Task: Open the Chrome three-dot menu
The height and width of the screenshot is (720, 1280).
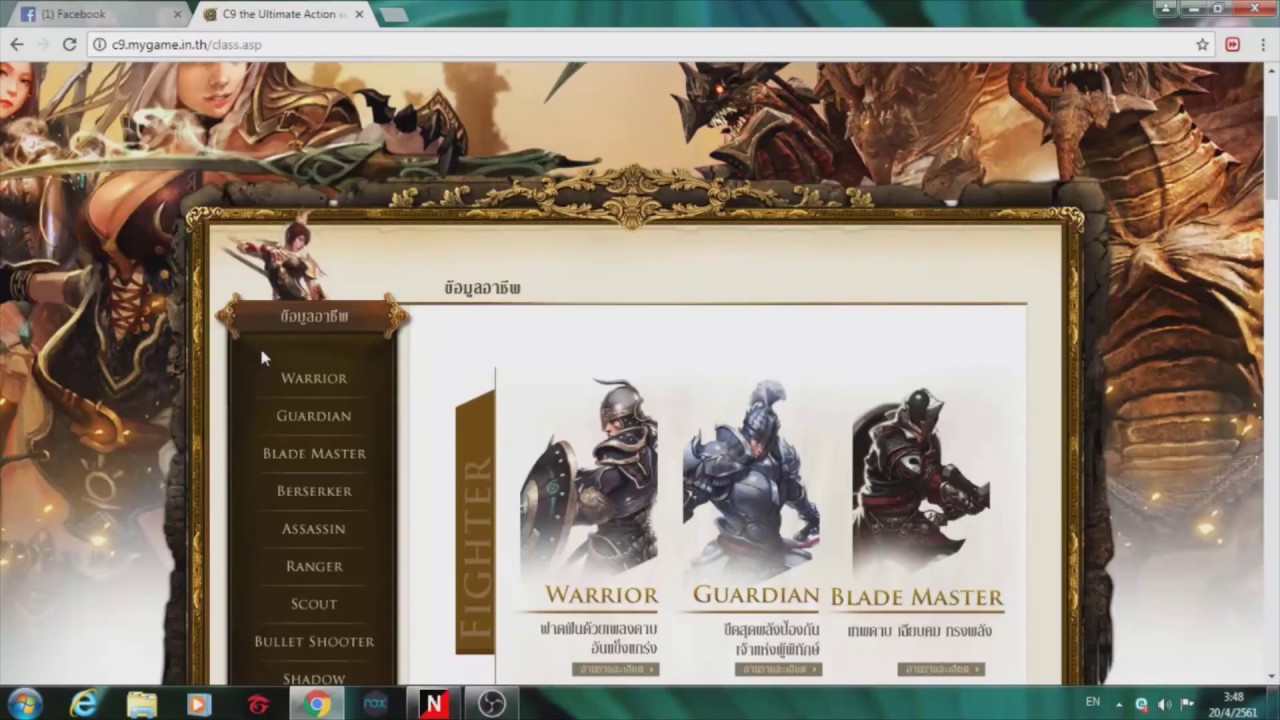Action: (1262, 44)
